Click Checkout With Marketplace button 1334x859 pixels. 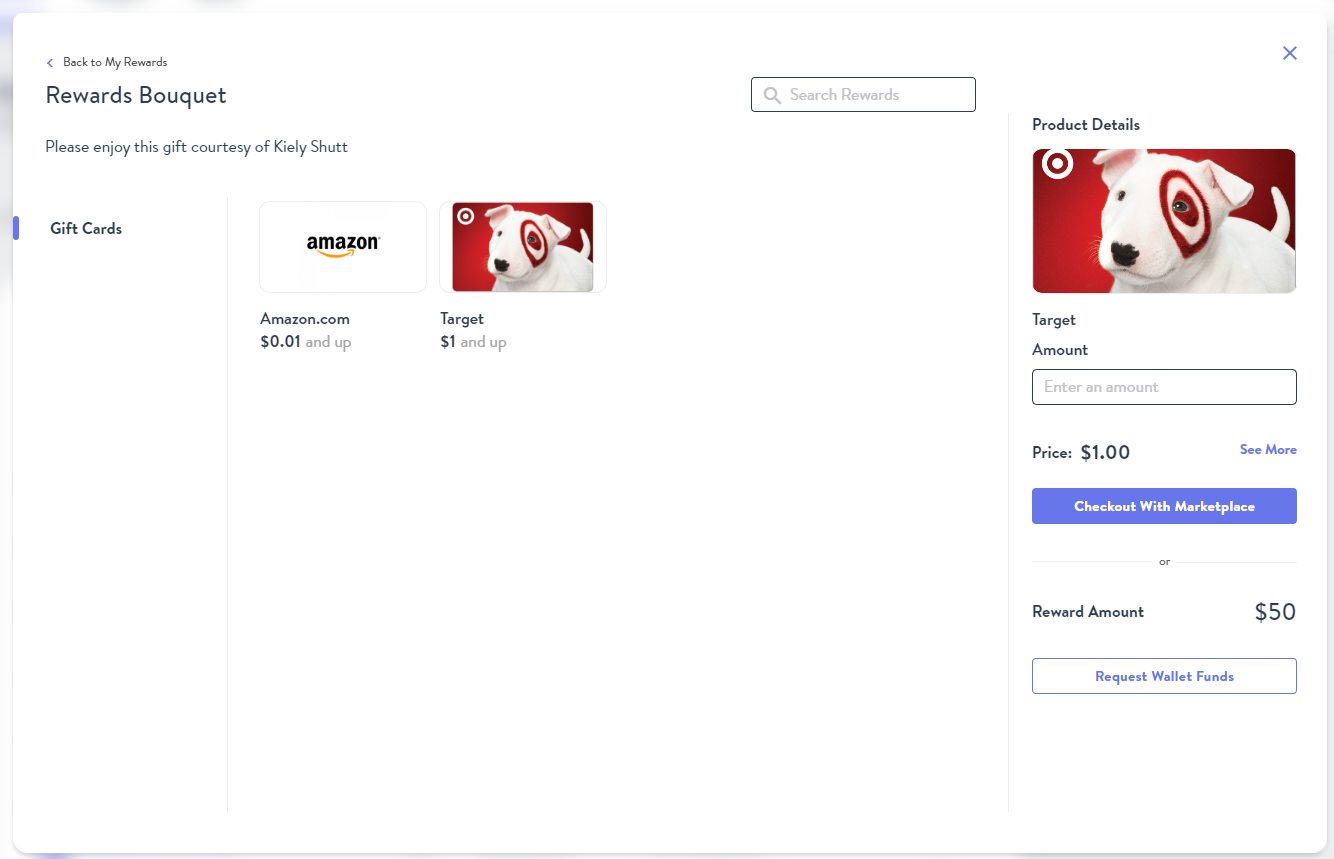[1164, 506]
